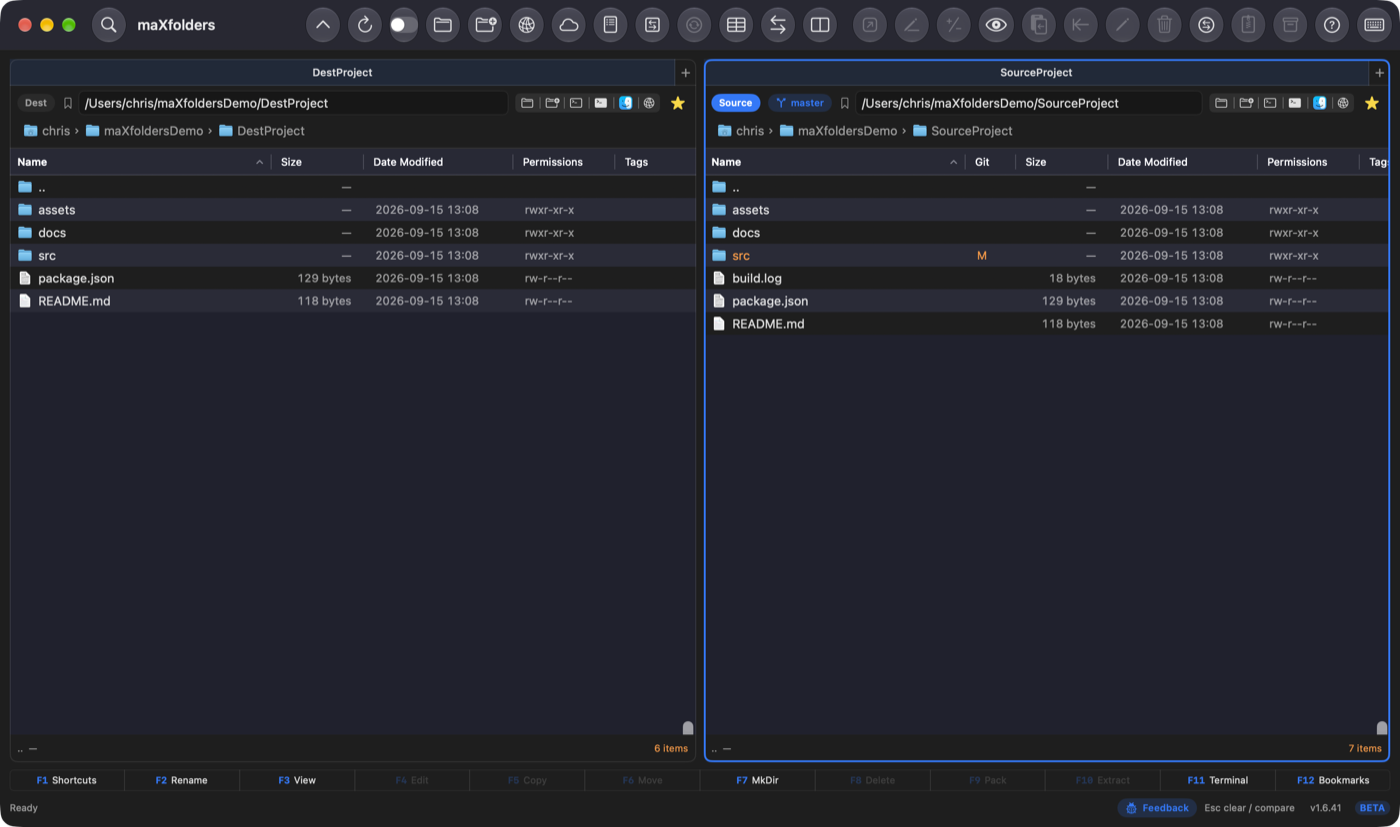1400x827 pixels.
Task: Click the SourceProject path input field
Action: point(1028,103)
